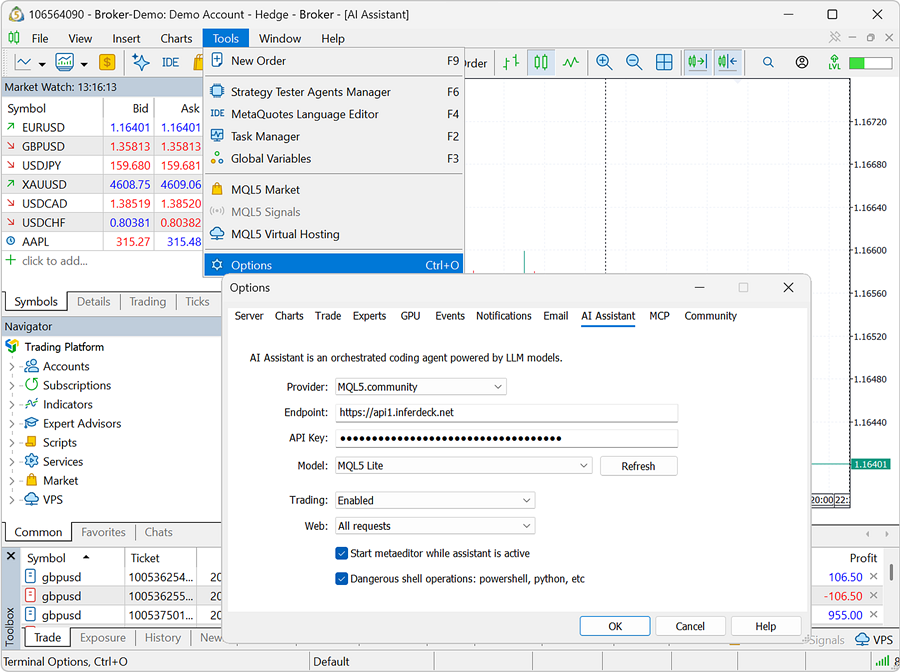Toggle Dangerous shell operations checkbox

point(342,578)
